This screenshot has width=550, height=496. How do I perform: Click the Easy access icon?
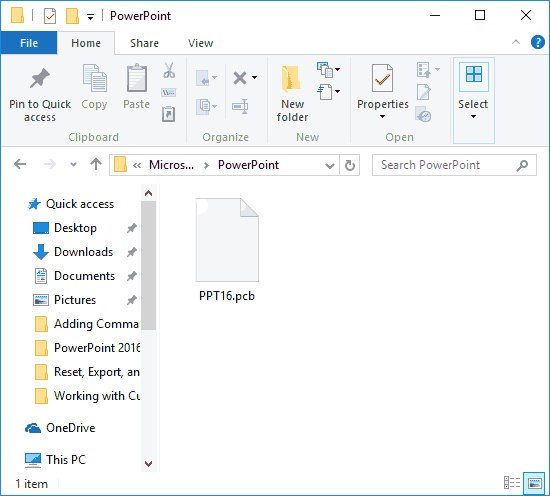tap(328, 92)
